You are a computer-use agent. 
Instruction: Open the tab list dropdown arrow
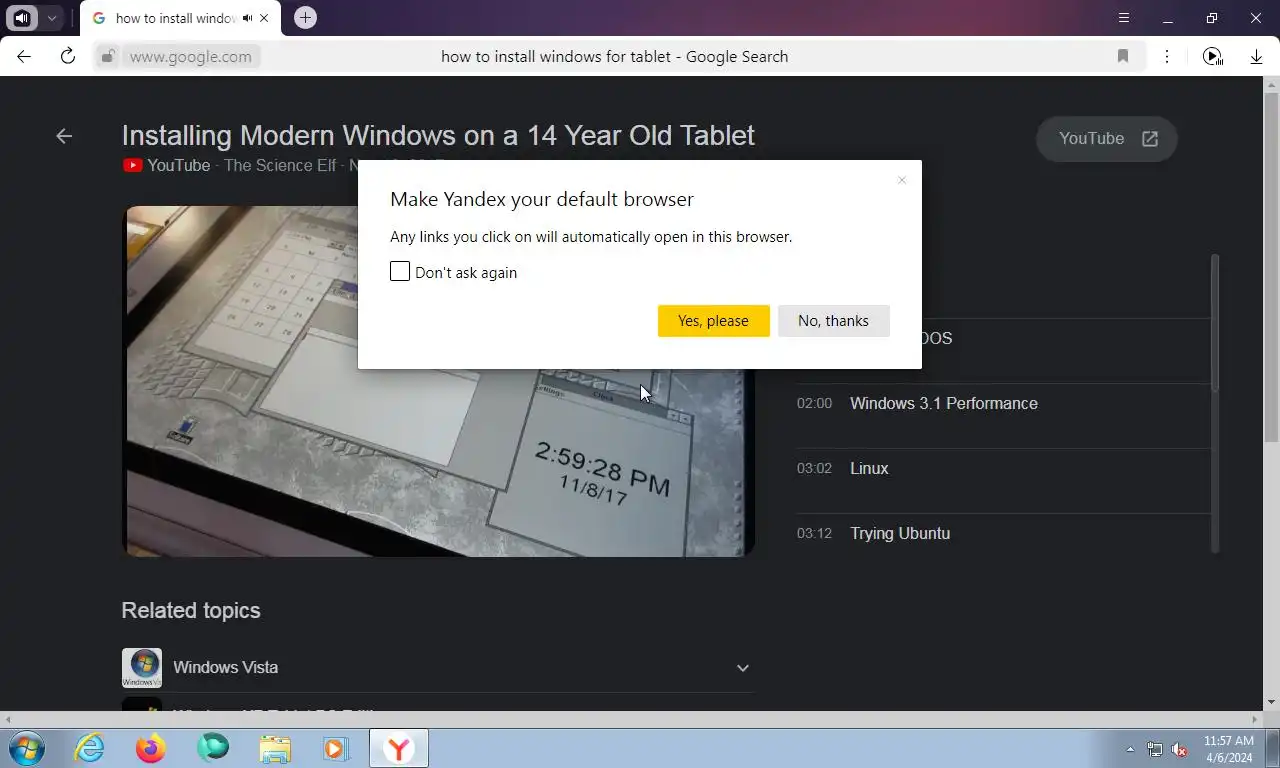(51, 18)
